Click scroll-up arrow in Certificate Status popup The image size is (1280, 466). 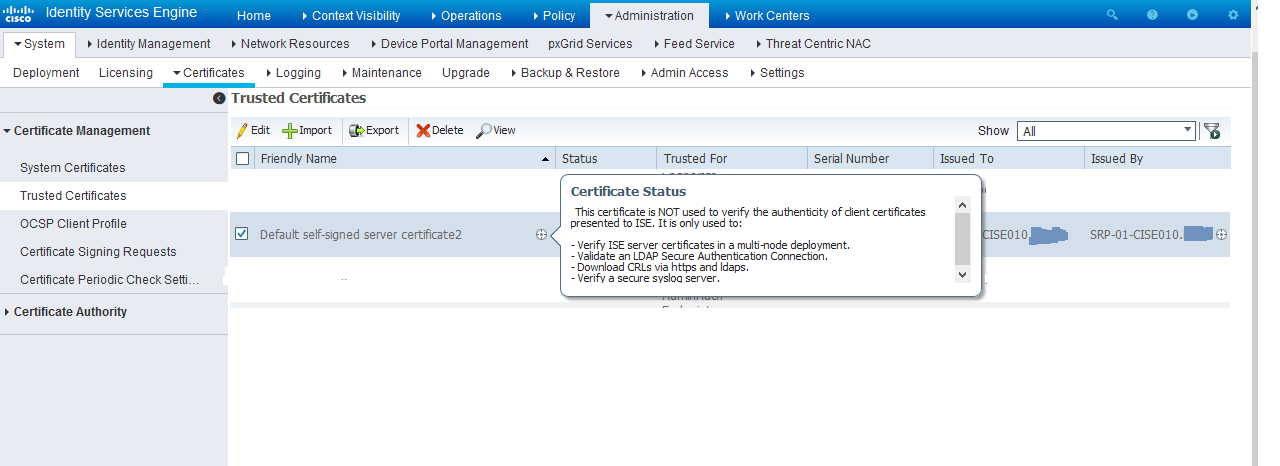[x=963, y=204]
